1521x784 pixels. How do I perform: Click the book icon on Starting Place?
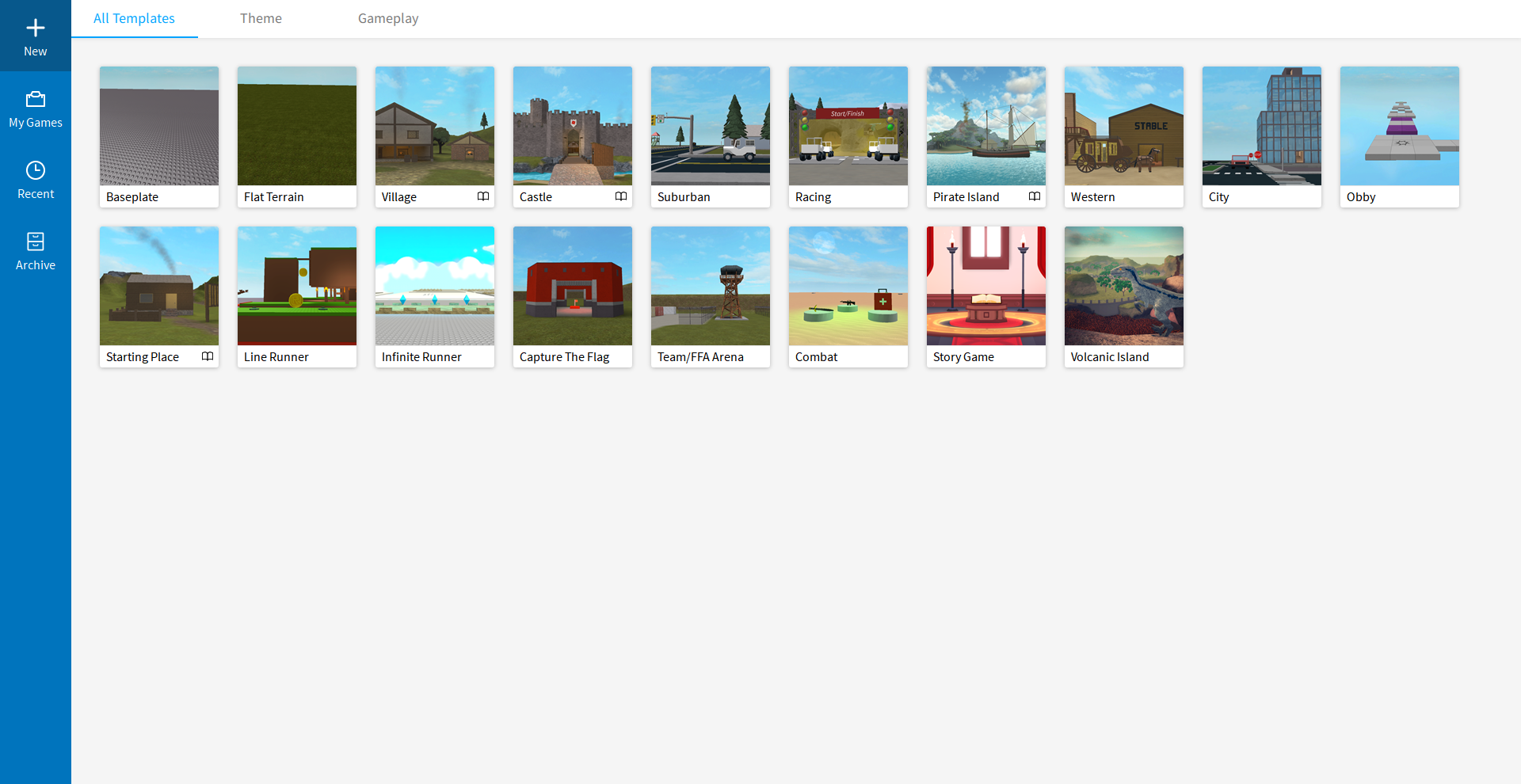pos(207,356)
